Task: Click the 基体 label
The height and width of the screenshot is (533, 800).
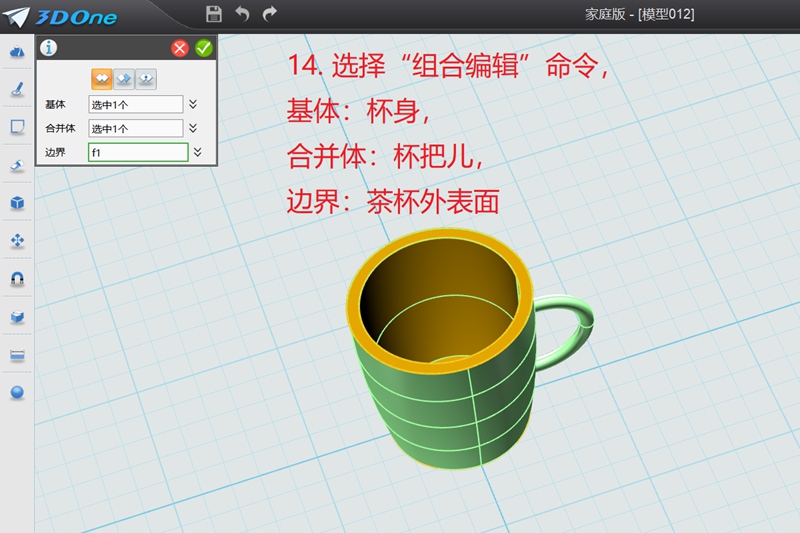Action: tap(55, 105)
